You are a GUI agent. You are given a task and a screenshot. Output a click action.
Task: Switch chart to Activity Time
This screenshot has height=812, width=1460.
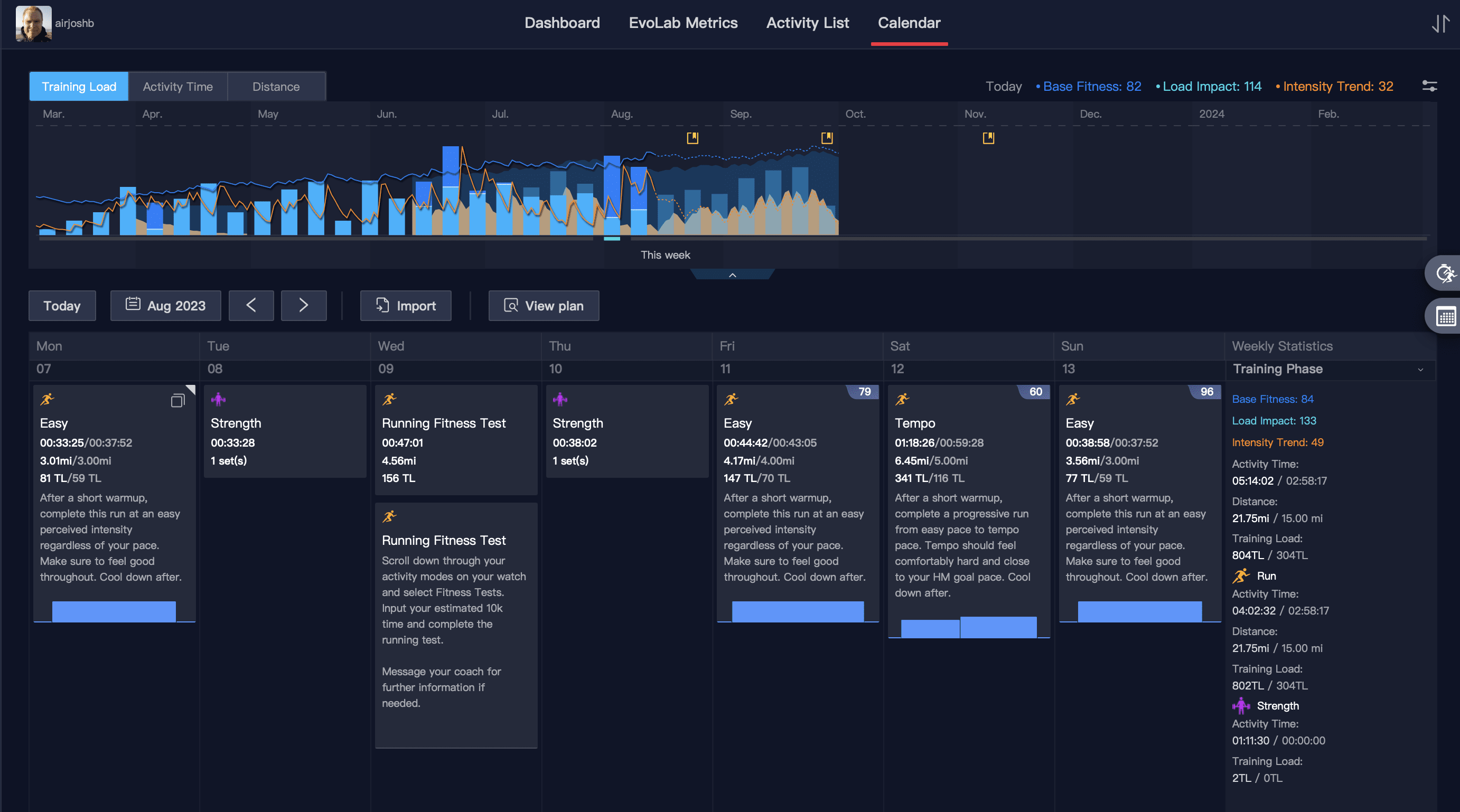177,87
